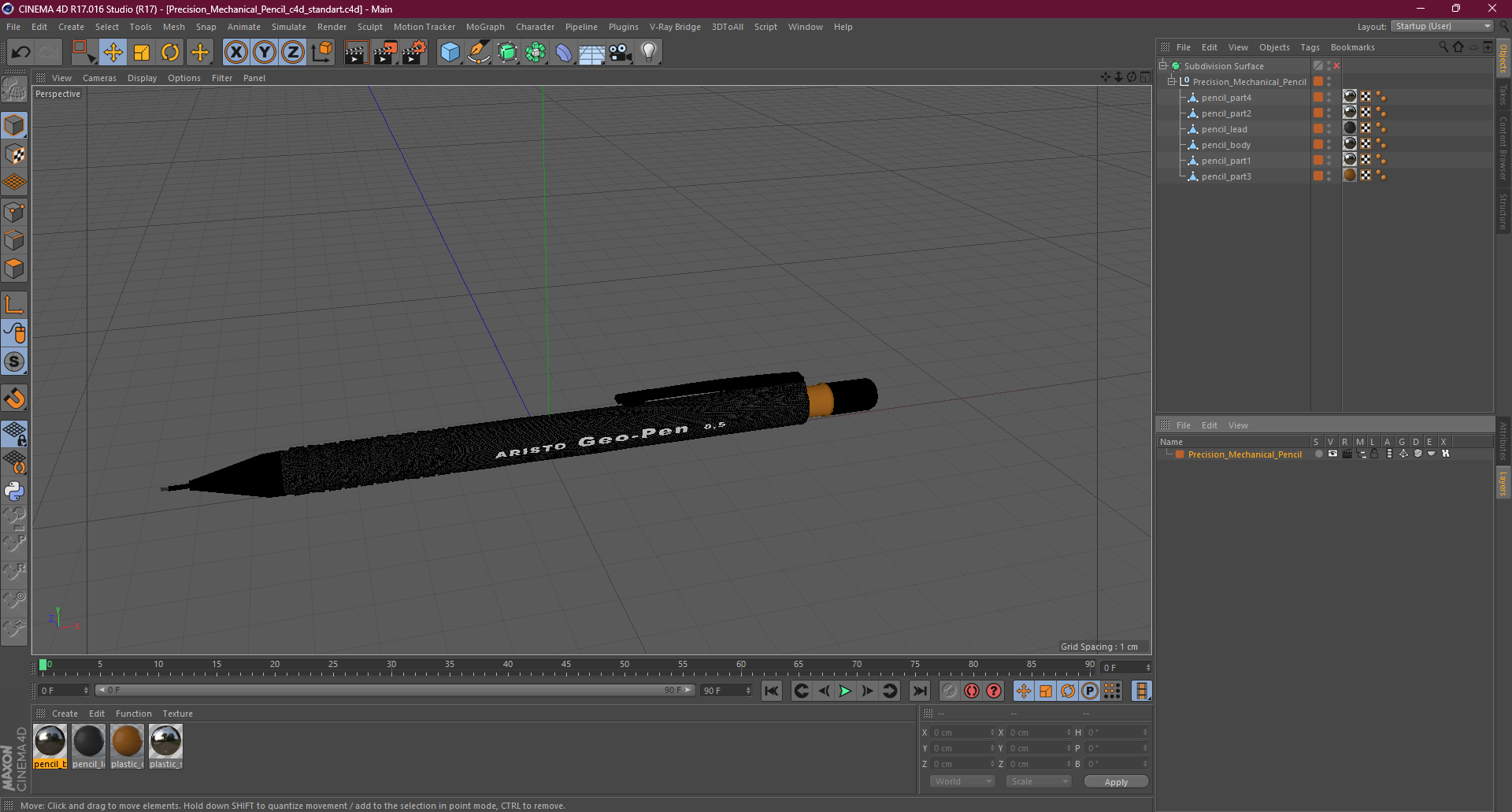Toggle visibility dots of pencil_part2
This screenshot has width=1512, height=812.
pos(1329,113)
